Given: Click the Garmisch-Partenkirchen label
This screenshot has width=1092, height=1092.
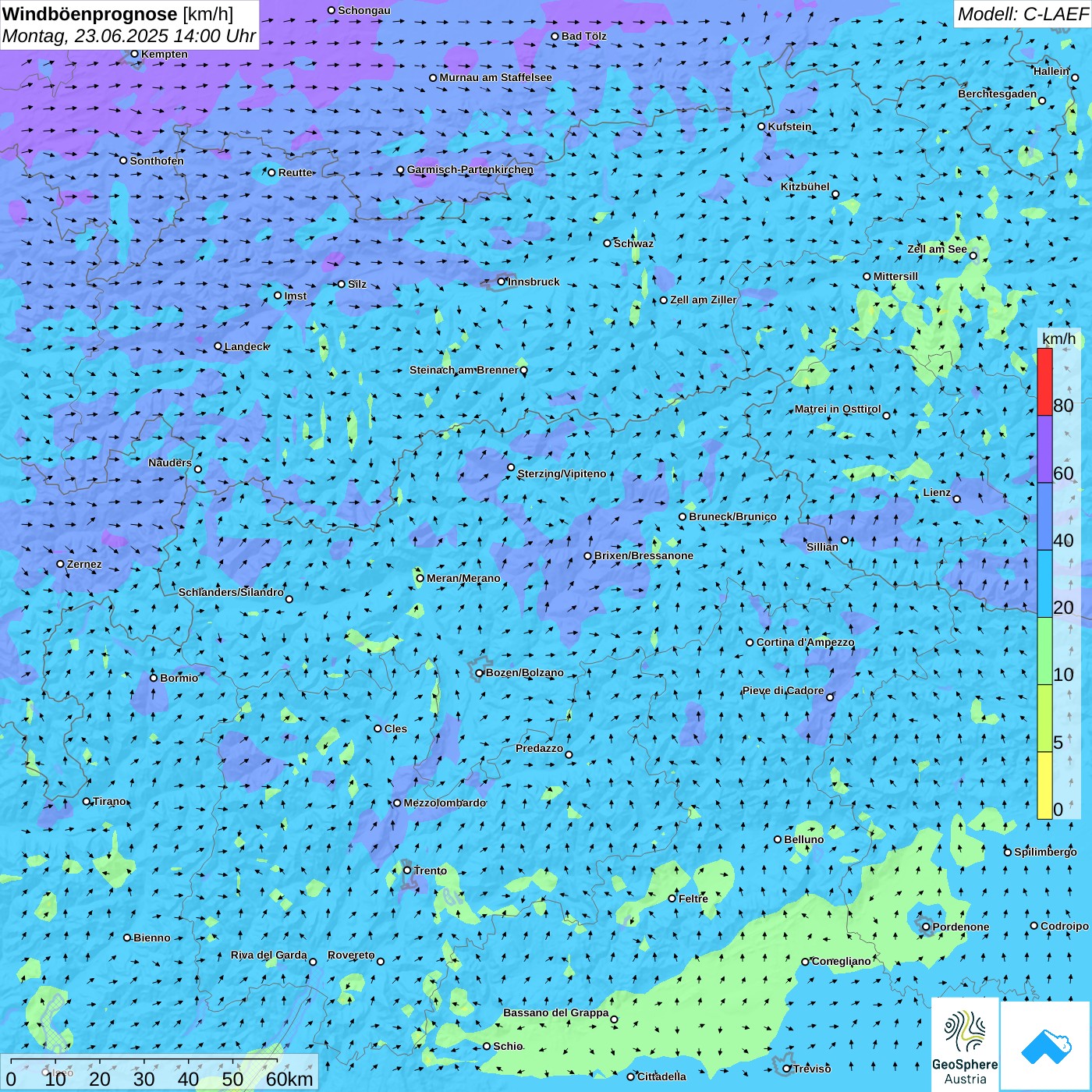Looking at the screenshot, I should point(470,169).
